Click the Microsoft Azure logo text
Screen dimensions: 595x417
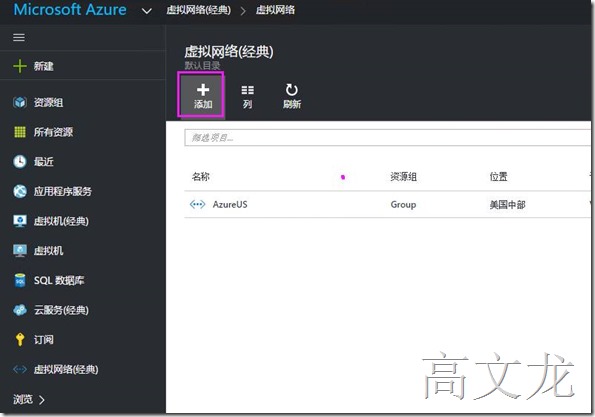pyautogui.click(x=70, y=10)
